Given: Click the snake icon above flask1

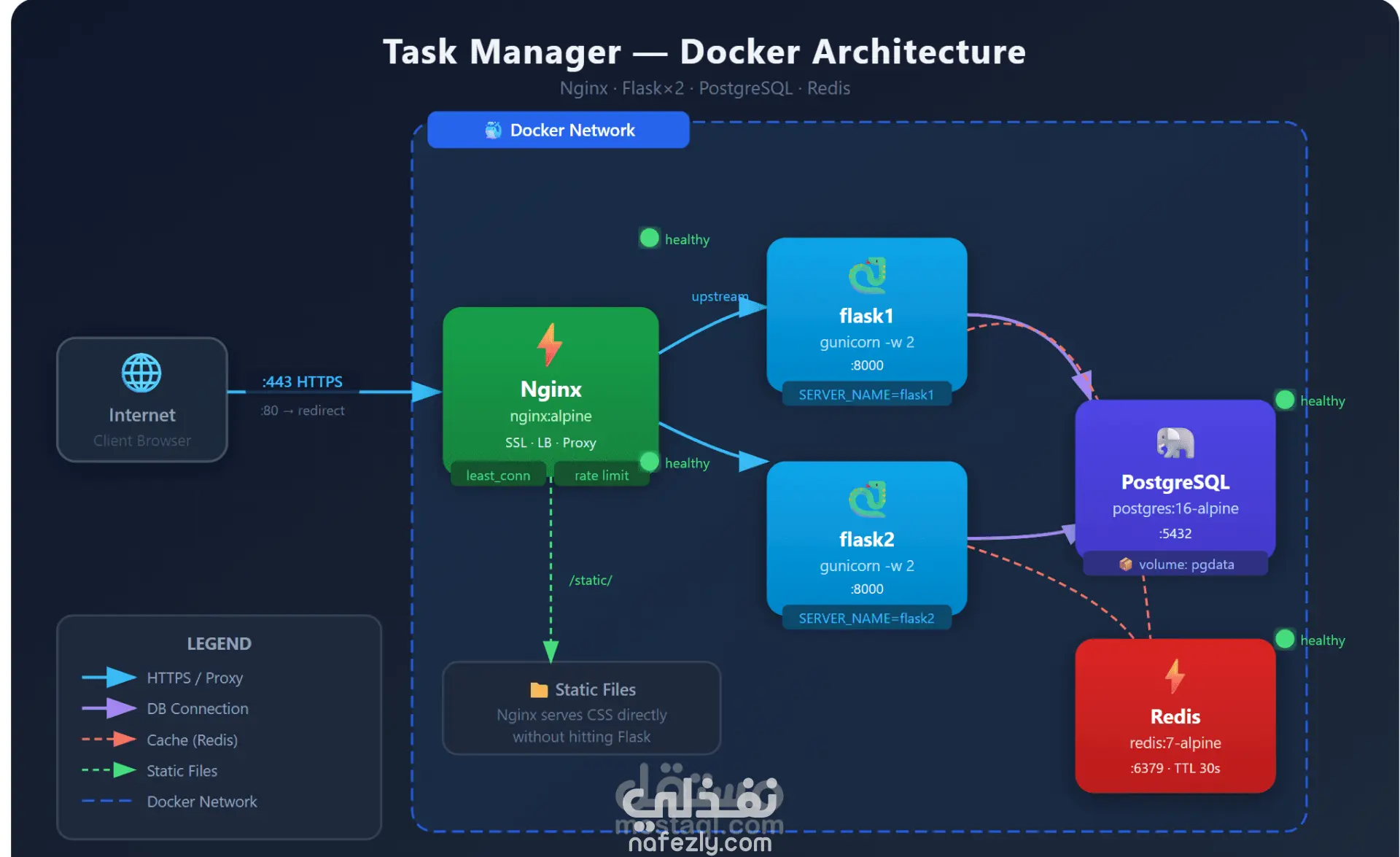Looking at the screenshot, I should tap(867, 275).
